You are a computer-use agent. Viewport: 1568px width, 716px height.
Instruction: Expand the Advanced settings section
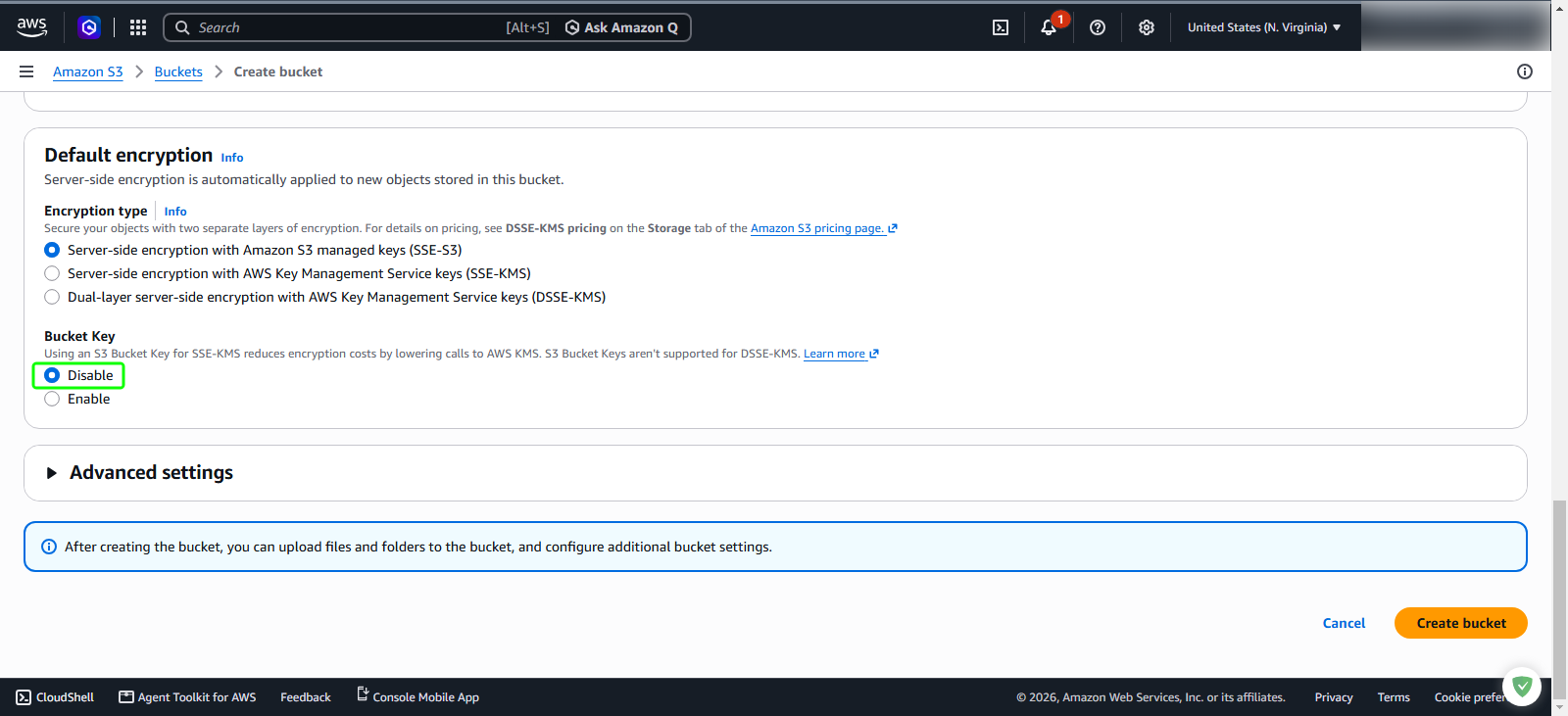pyautogui.click(x=52, y=473)
